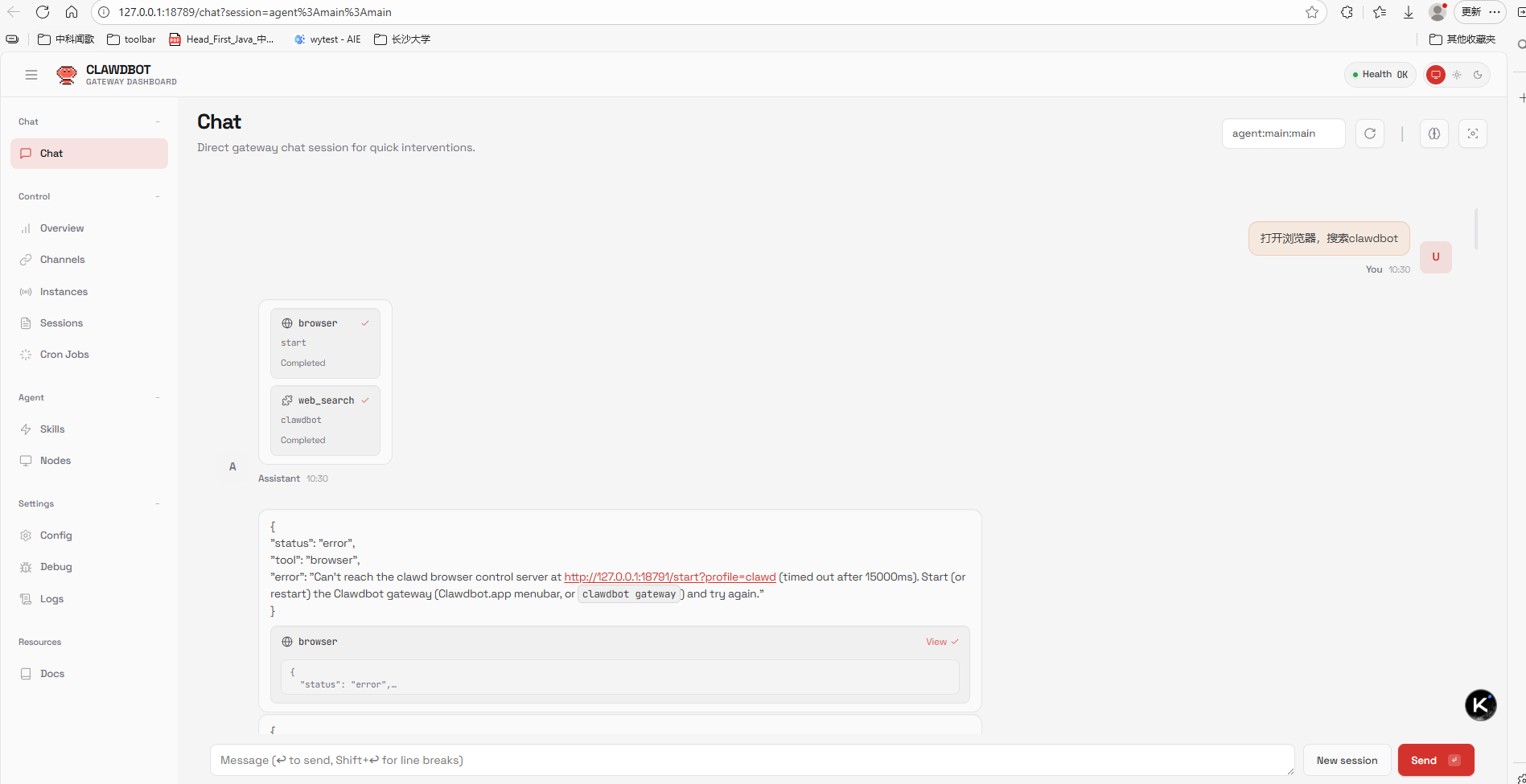Open the browser start tool card
Screen dimensions: 1526x784
(325, 343)
